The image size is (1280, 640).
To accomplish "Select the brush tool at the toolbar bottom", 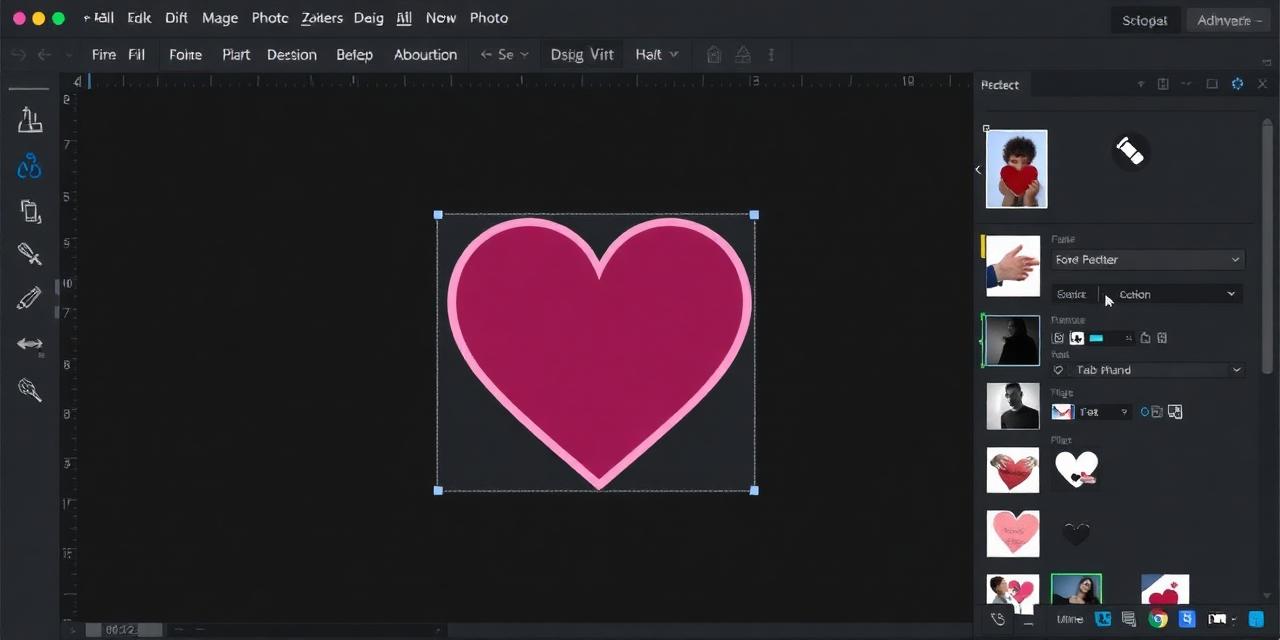I will click(x=29, y=389).
